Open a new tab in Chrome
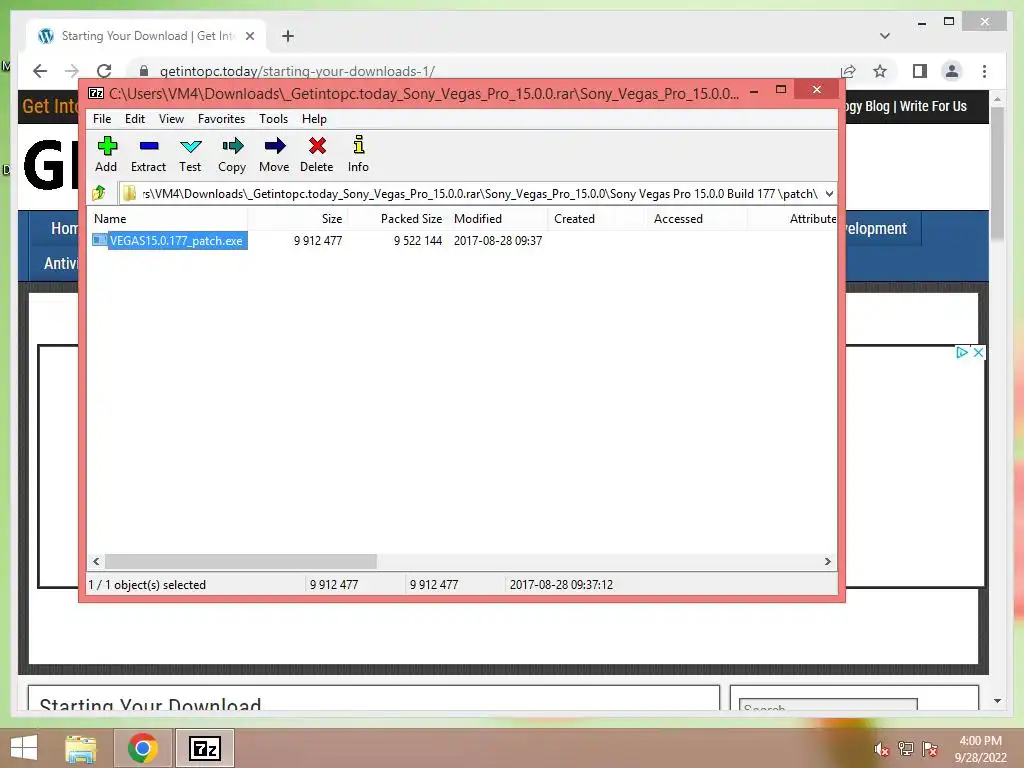Screen dimensions: 1024x768 [288, 36]
